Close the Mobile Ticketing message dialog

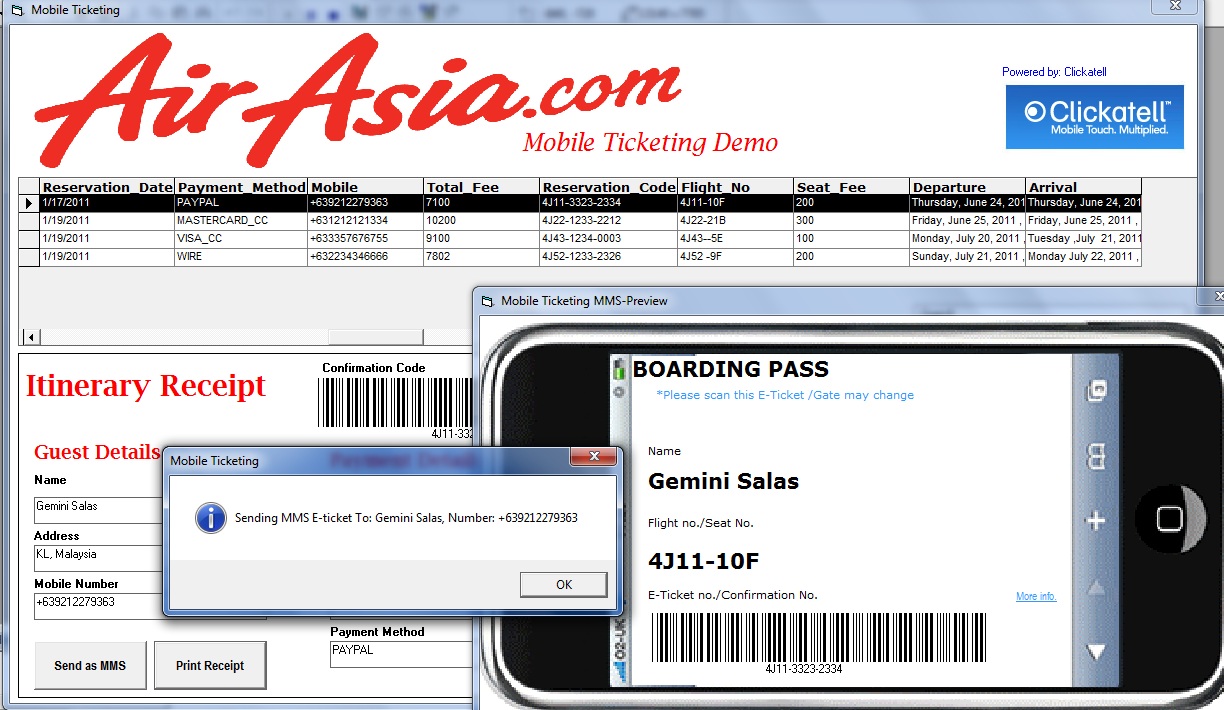[x=594, y=457]
